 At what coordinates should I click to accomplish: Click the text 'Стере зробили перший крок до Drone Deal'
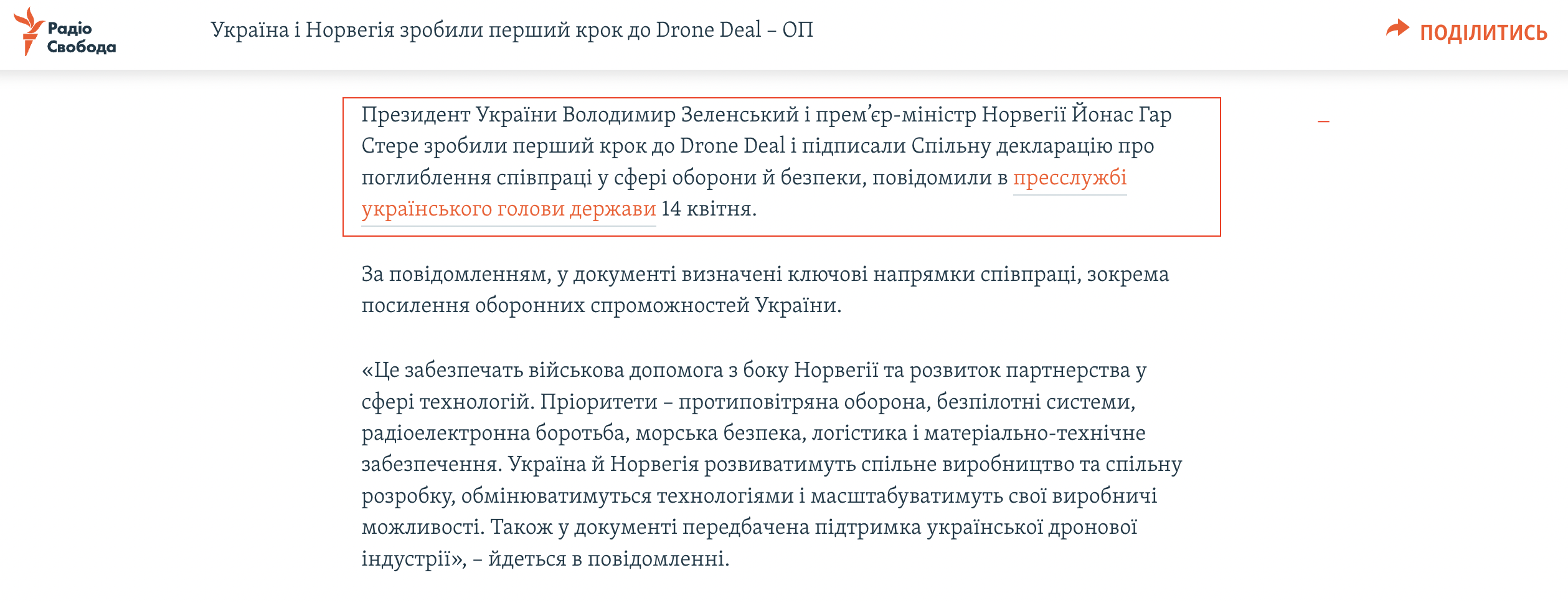pos(574,146)
